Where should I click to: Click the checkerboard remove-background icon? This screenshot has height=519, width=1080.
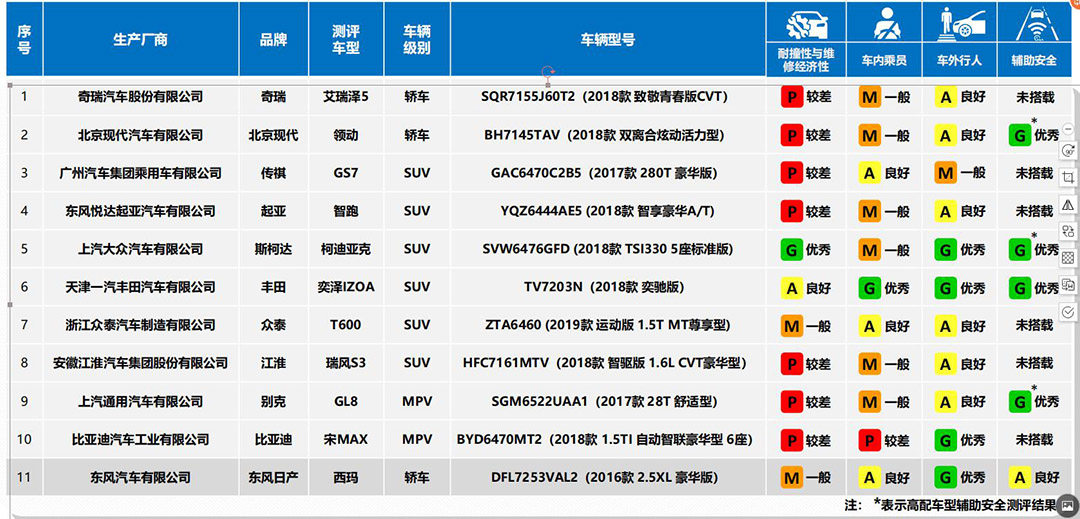coord(1068,258)
